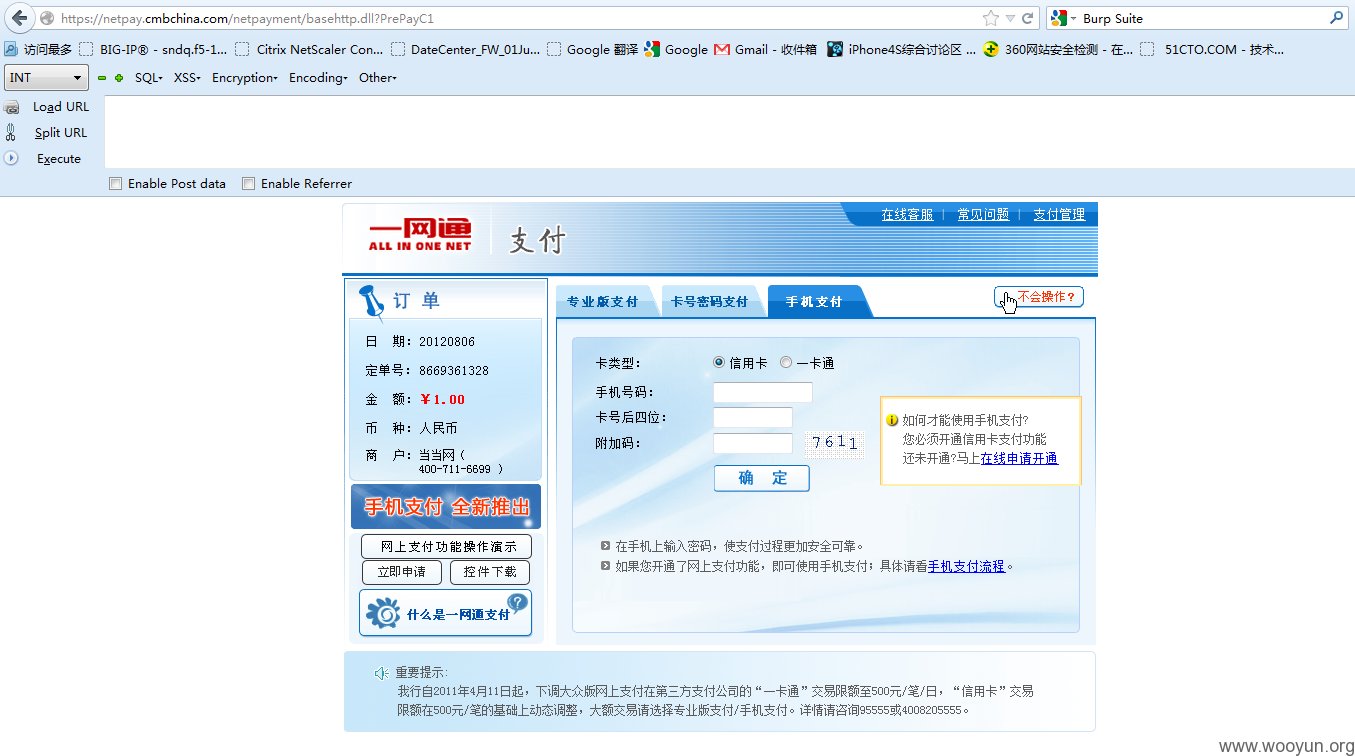Click the 手机号码 input field
1355x756 pixels.
point(763,392)
